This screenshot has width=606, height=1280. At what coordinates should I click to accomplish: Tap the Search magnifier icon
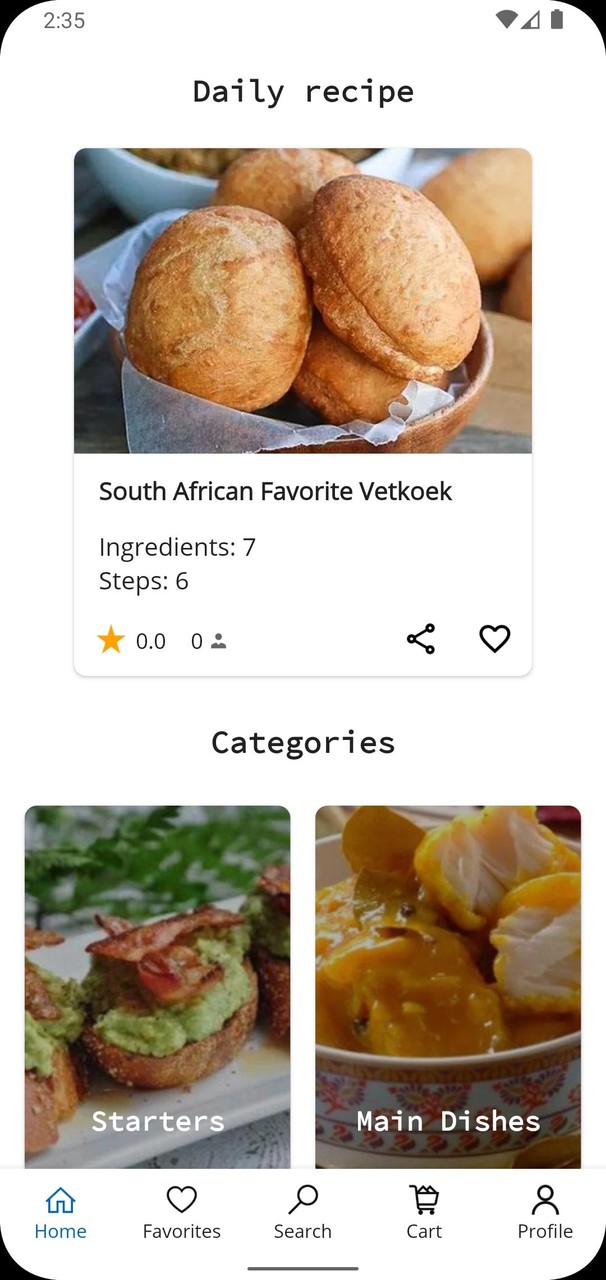(303, 1199)
